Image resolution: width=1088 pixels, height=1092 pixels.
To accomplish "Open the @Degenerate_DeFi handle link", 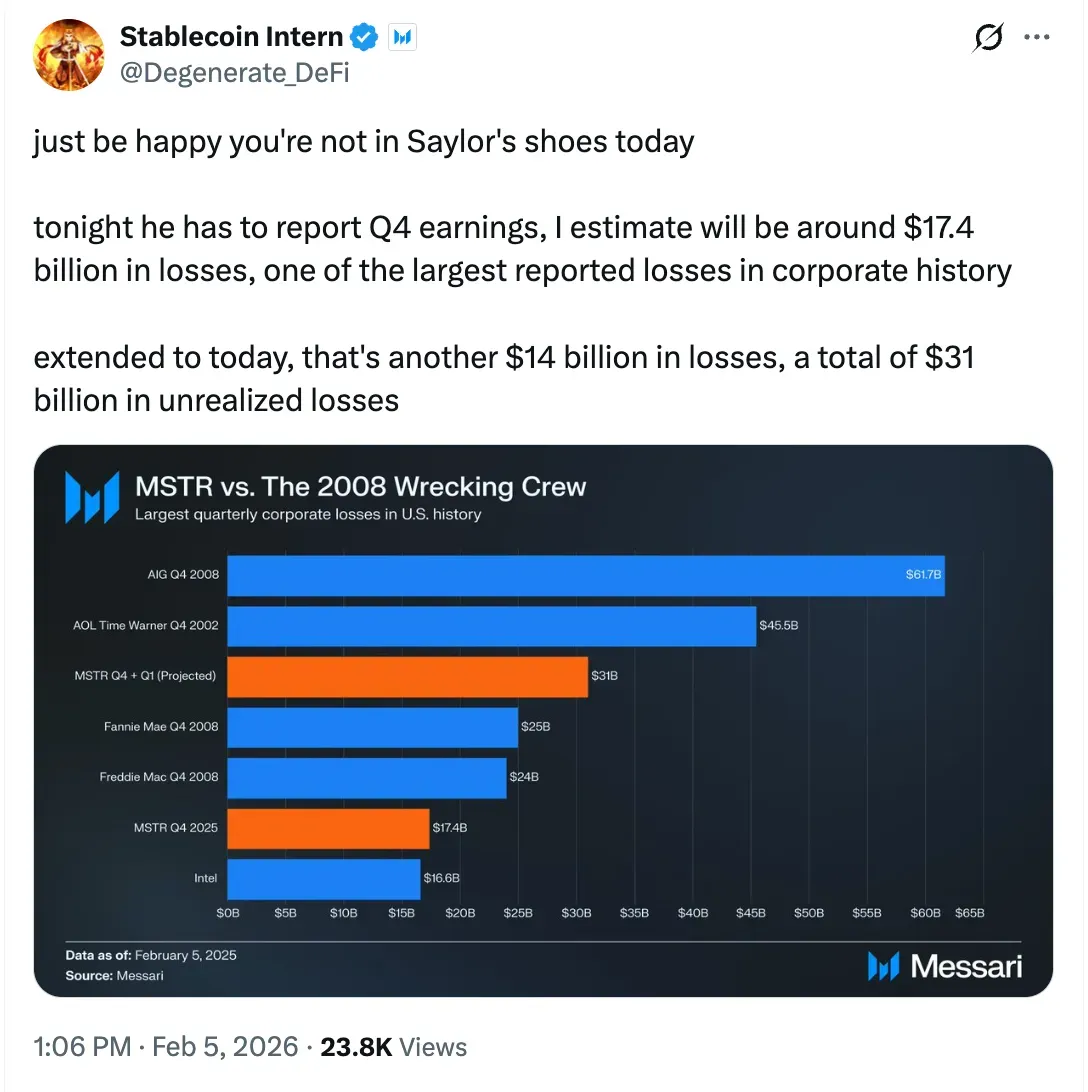I will point(234,72).
